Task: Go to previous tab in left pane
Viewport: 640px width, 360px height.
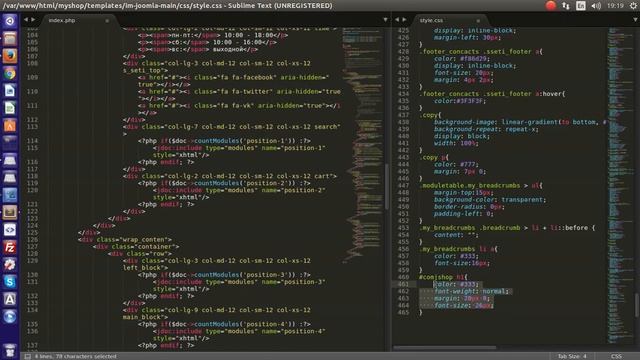Action: coord(26,20)
